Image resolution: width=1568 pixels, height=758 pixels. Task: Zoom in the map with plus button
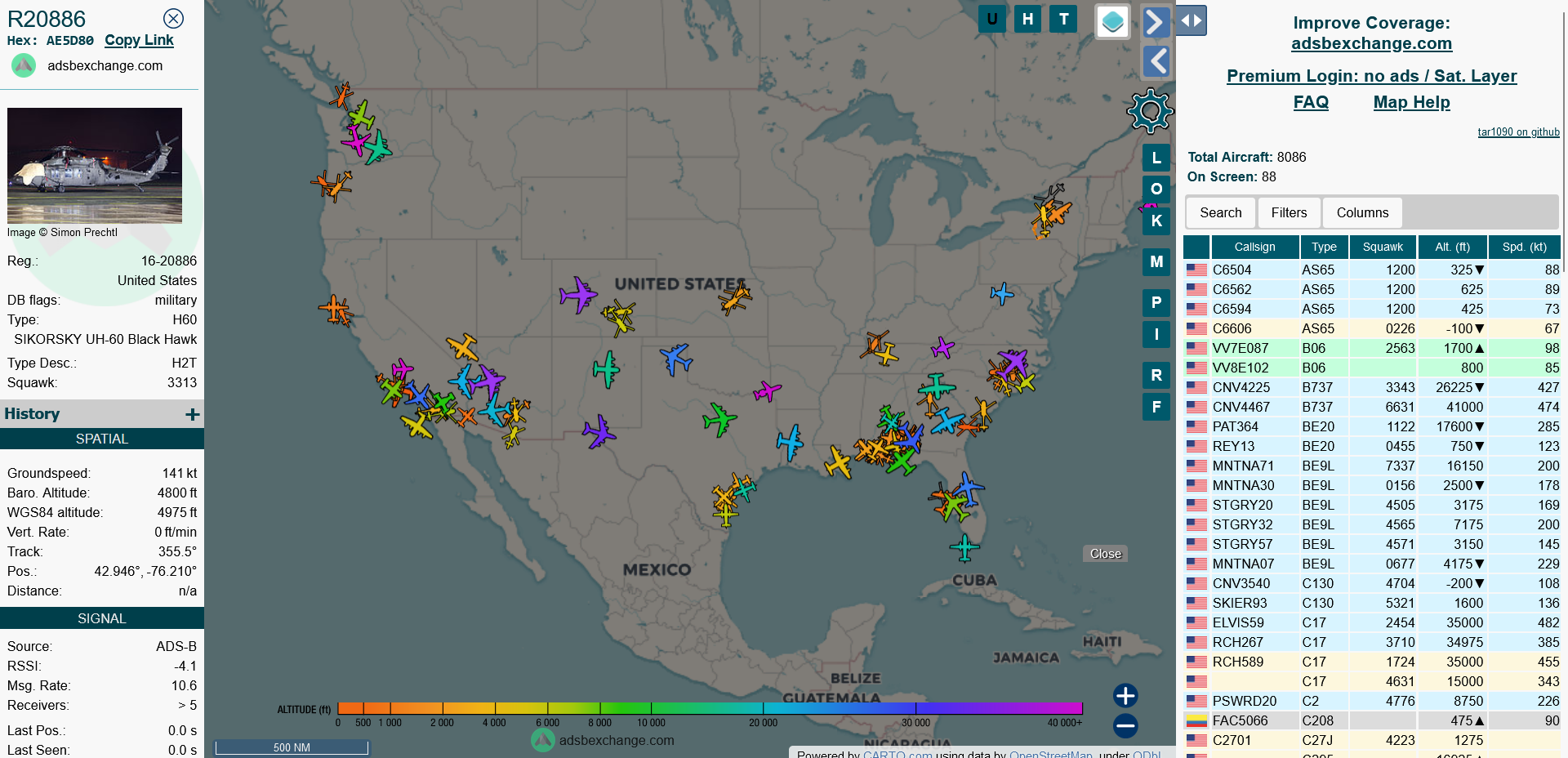(1125, 695)
